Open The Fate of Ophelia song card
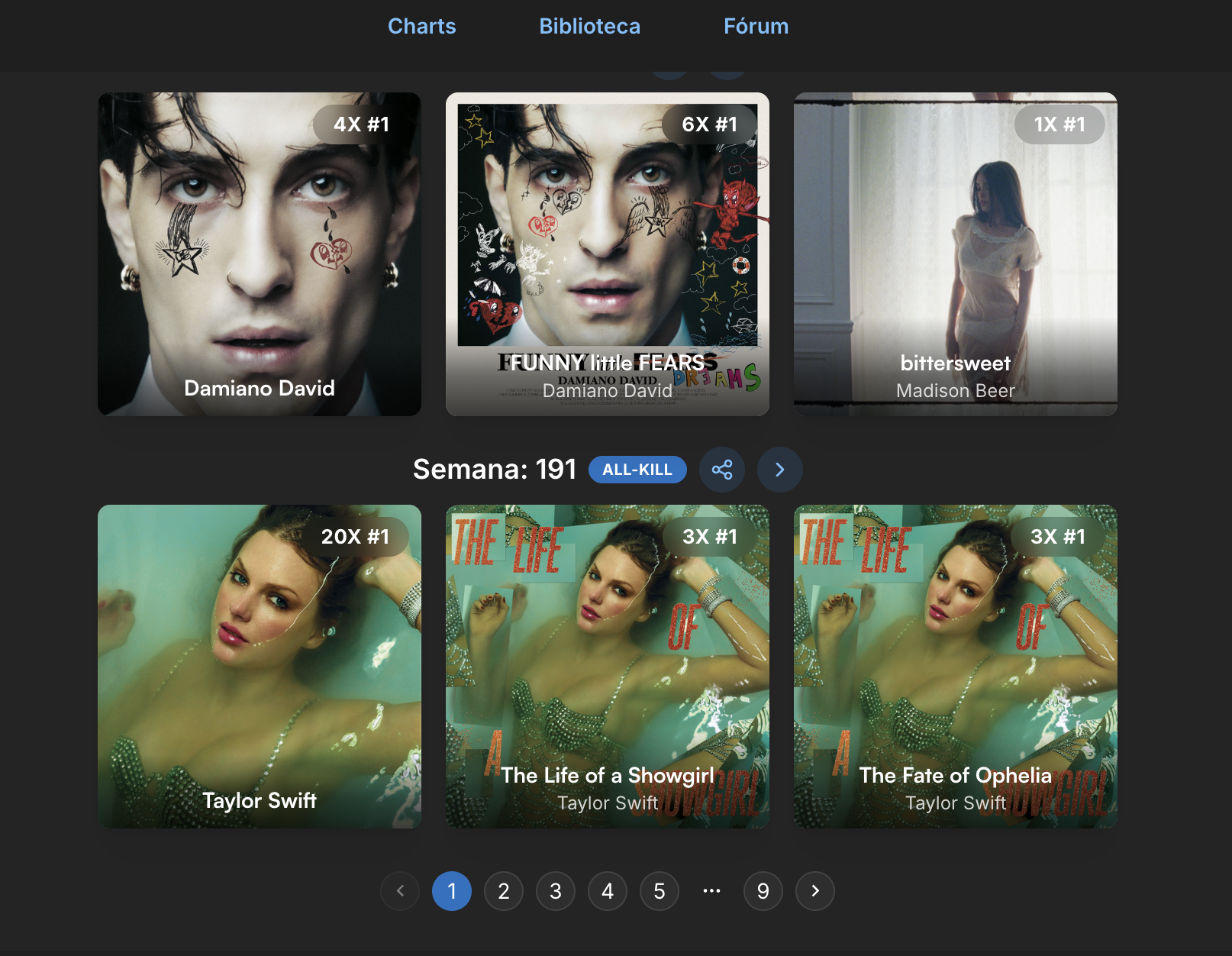 956,667
